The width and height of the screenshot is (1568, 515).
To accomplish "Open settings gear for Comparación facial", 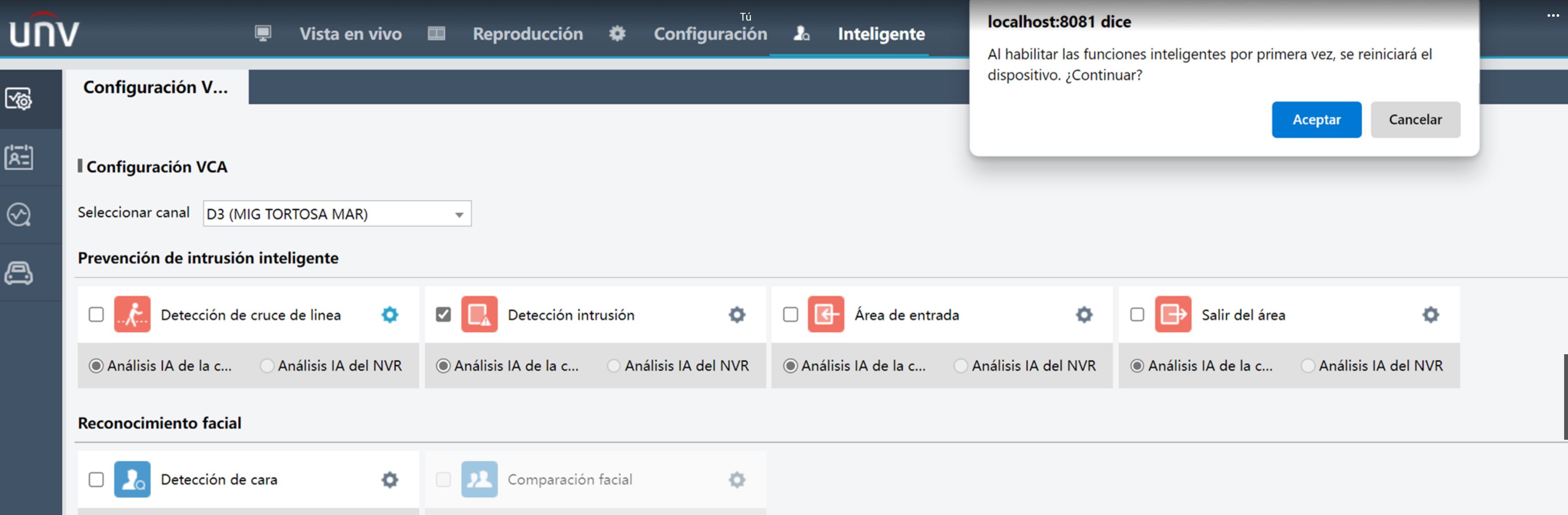I will click(737, 480).
